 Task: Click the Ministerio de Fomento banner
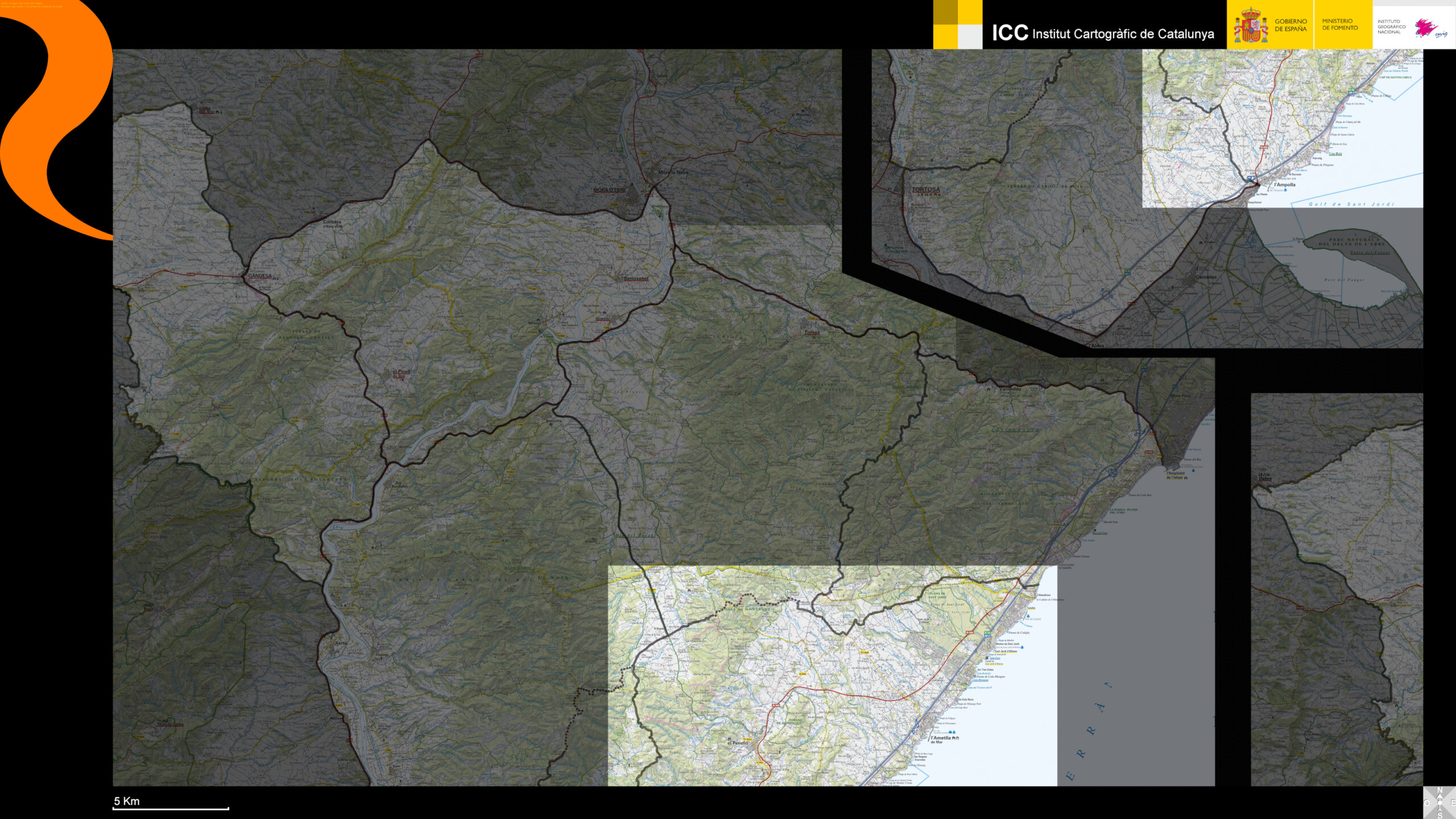[x=1339, y=24]
